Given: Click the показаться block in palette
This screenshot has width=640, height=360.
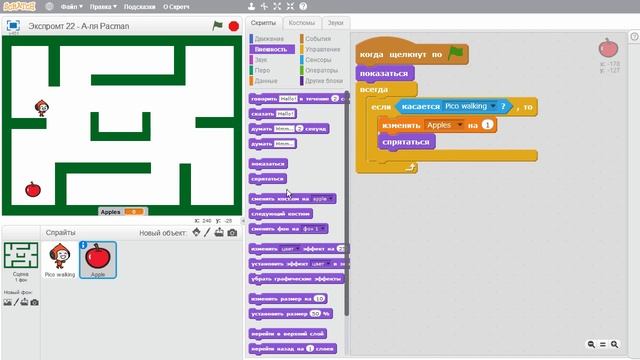Looking at the screenshot, I should click(268, 164).
